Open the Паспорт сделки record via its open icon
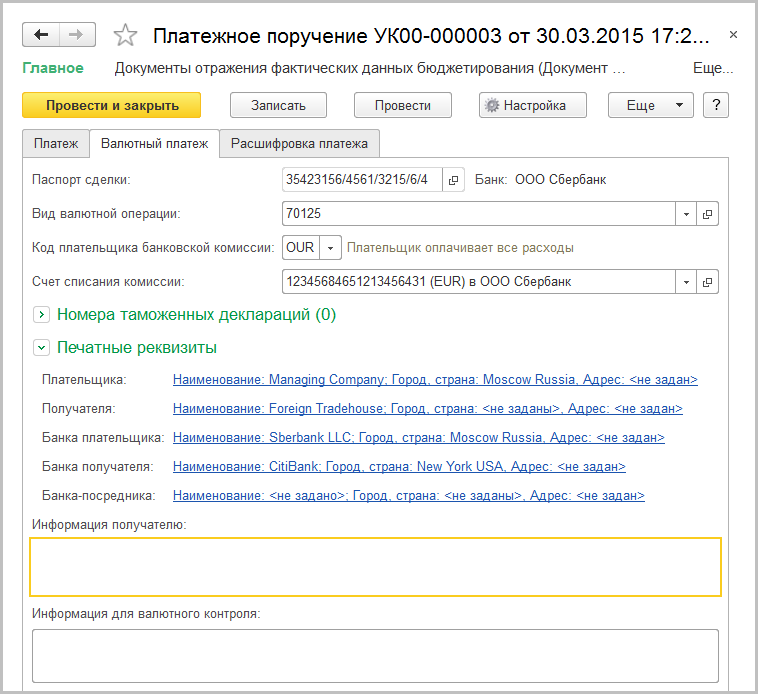Screen dimensions: 758x694 click(x=453, y=180)
